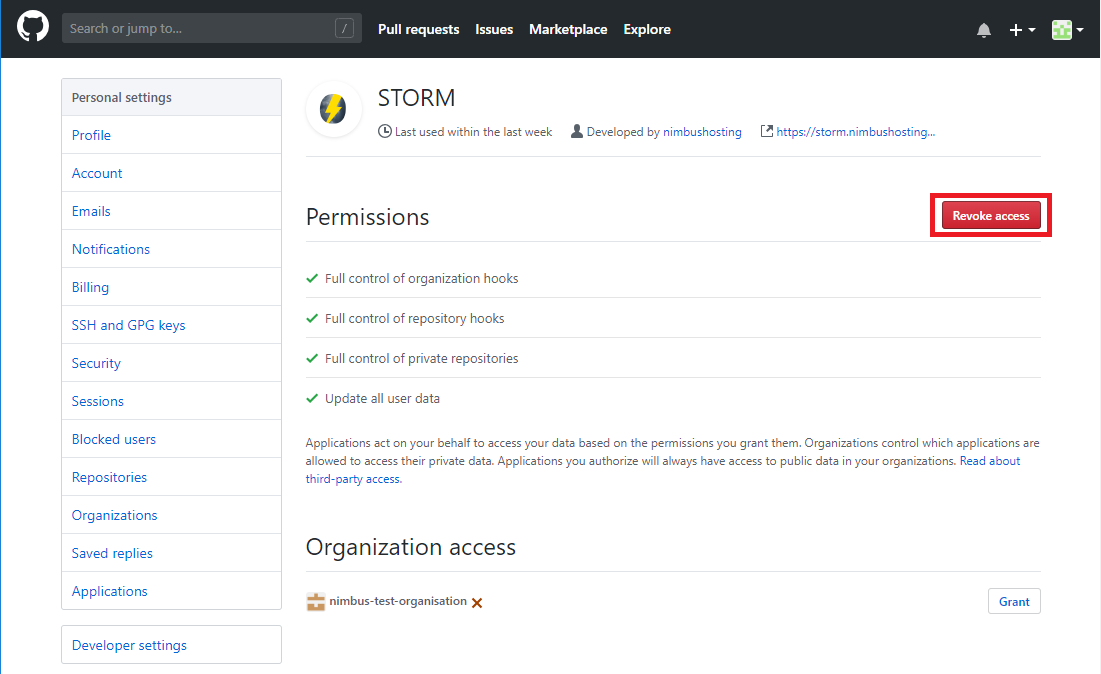
Task: Click the nimbus-test-organisation avatar icon
Action: click(316, 602)
